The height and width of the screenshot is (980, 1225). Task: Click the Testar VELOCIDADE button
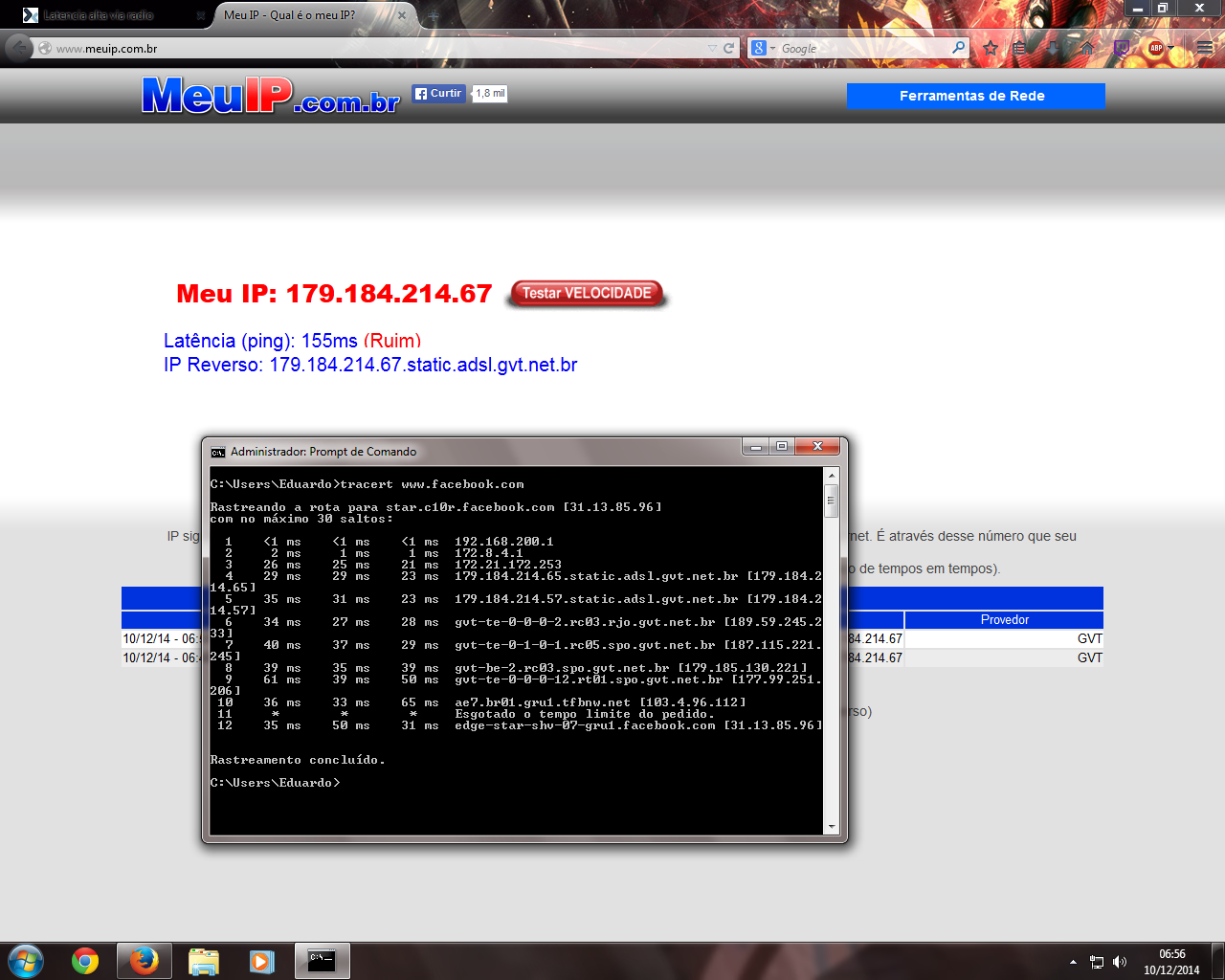[x=587, y=294]
